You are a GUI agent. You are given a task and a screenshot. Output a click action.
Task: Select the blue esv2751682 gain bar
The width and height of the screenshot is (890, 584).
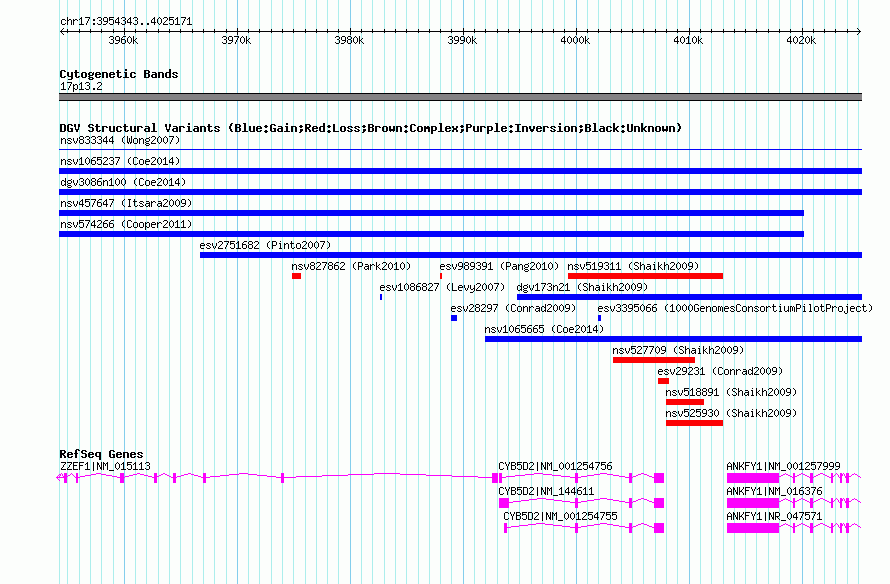click(x=531, y=255)
